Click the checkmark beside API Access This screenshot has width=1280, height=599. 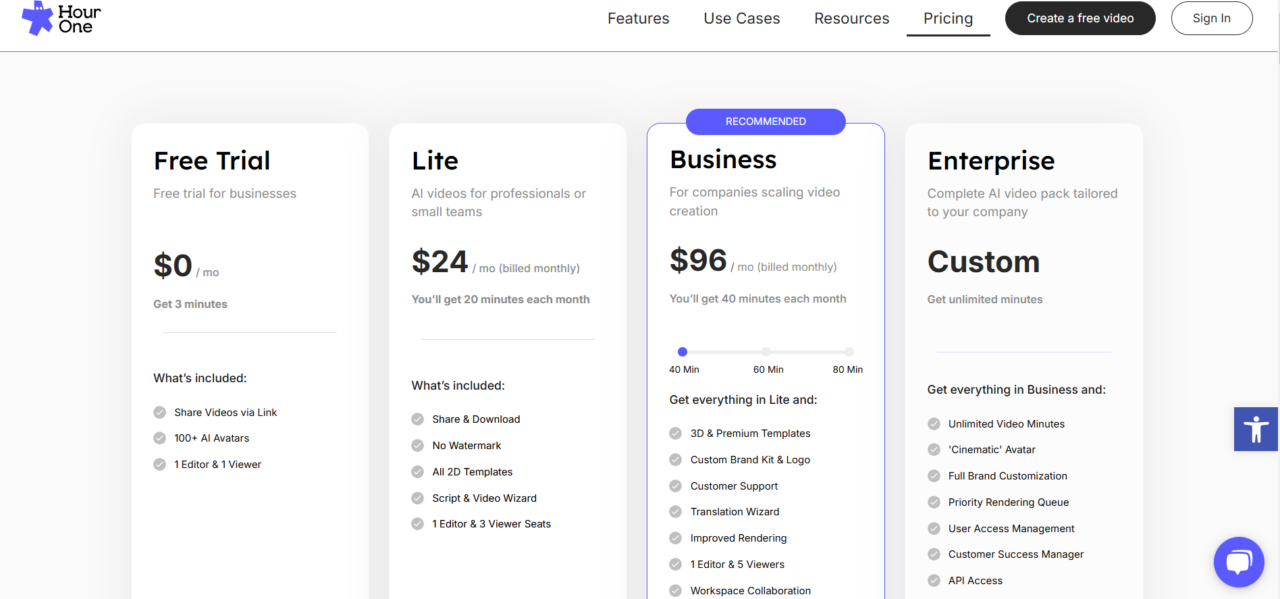[933, 580]
